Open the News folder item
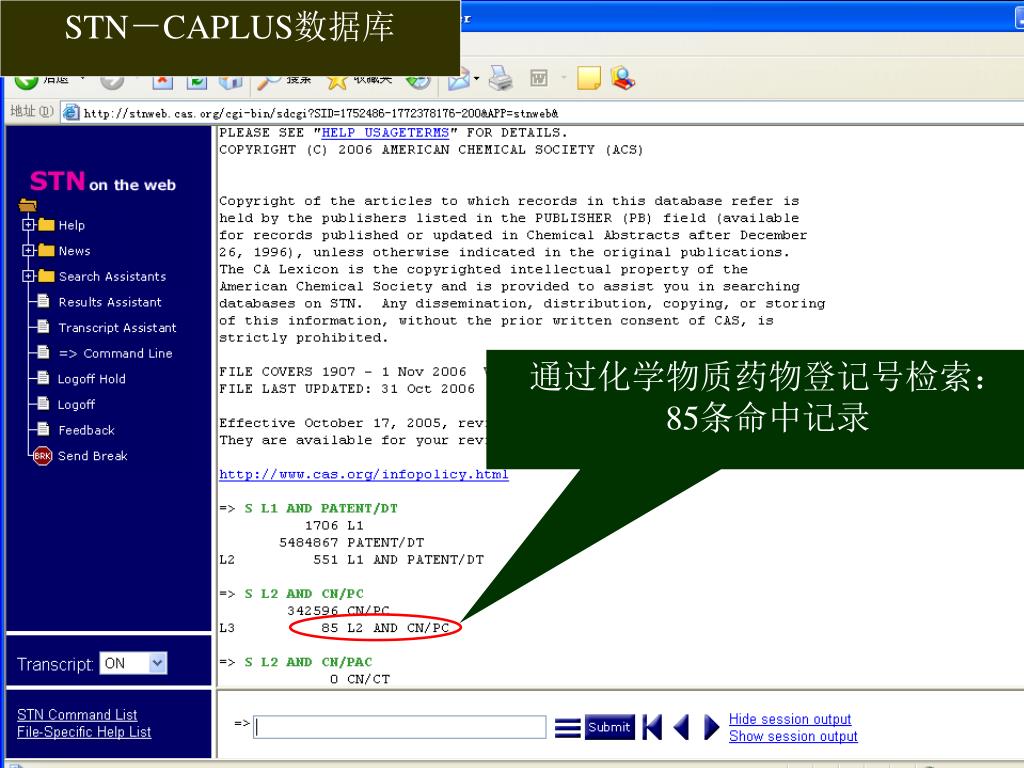 point(74,251)
